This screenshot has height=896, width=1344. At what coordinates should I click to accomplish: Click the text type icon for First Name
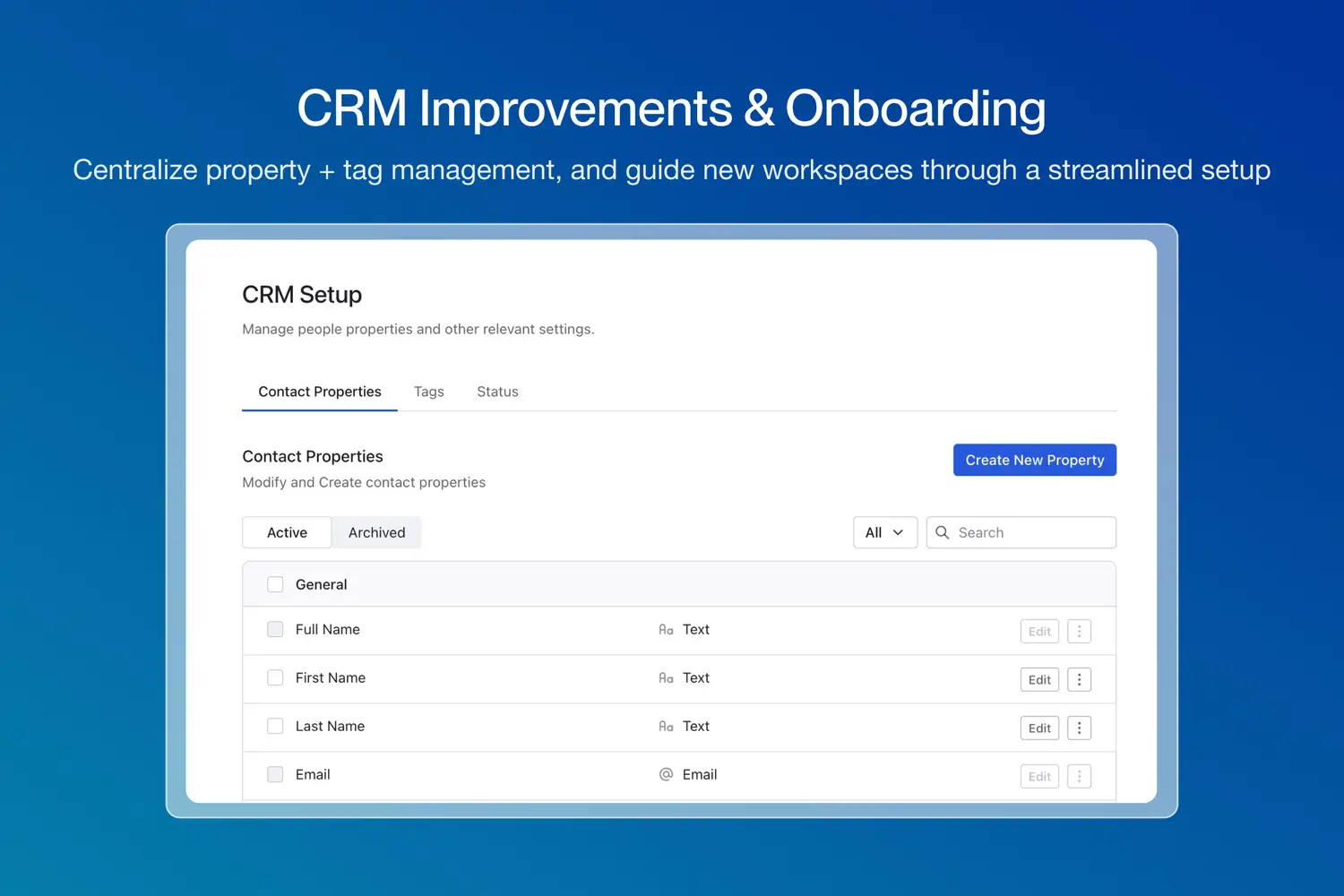point(666,678)
